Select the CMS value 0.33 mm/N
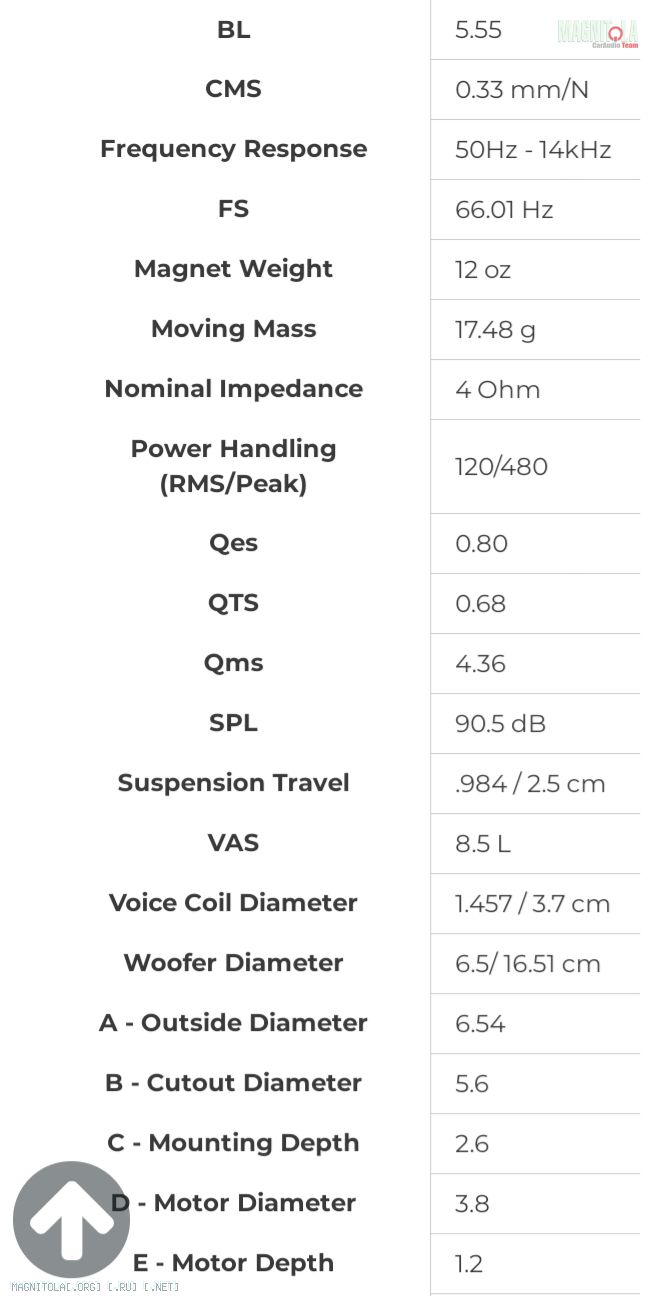This screenshot has height=1296, width=658. click(x=522, y=90)
